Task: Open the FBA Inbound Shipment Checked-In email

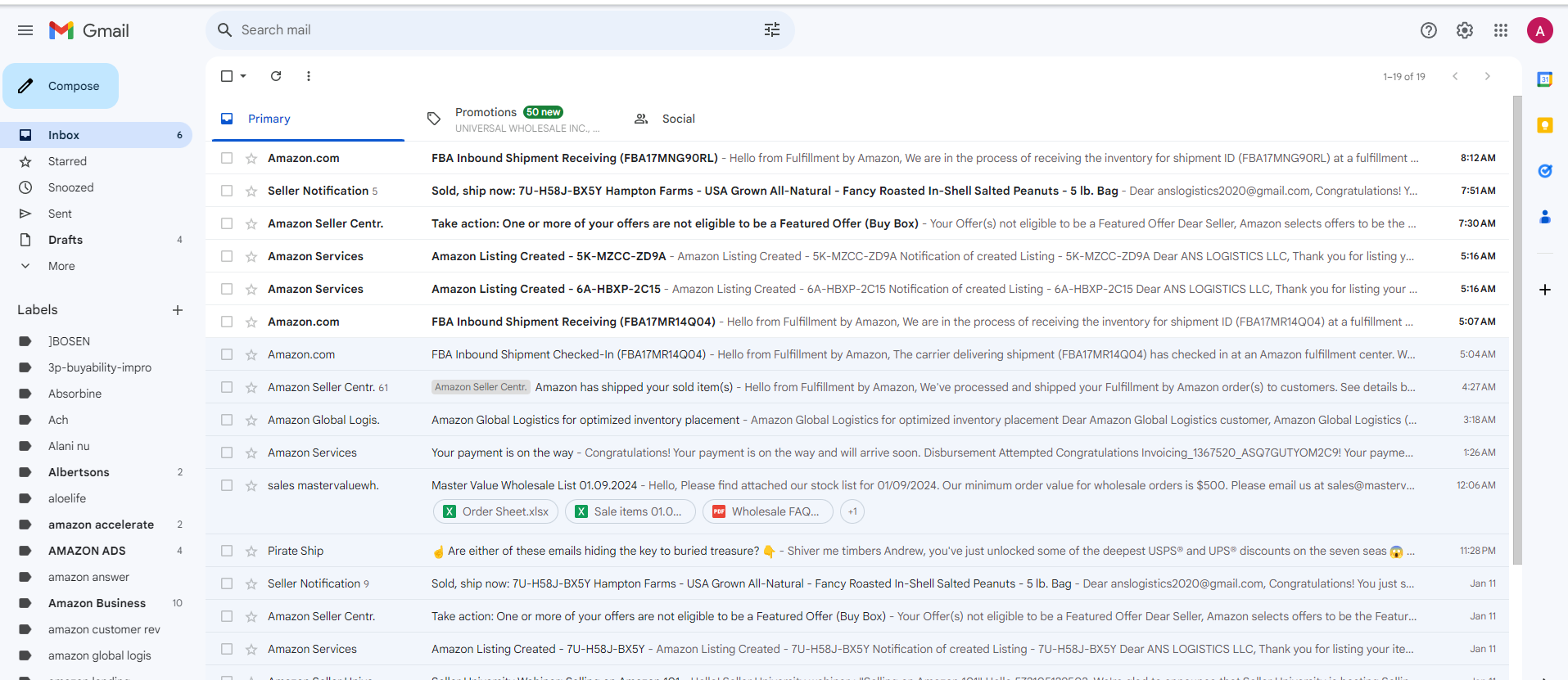Action: pyautogui.click(x=857, y=354)
